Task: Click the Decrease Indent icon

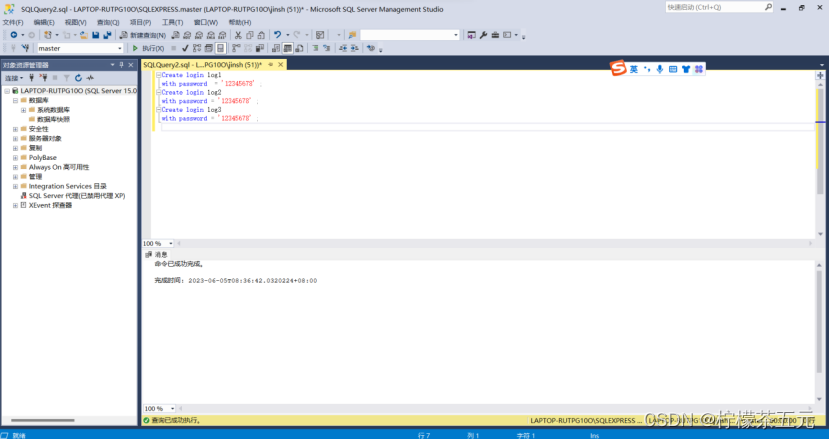Action: pos(343,48)
